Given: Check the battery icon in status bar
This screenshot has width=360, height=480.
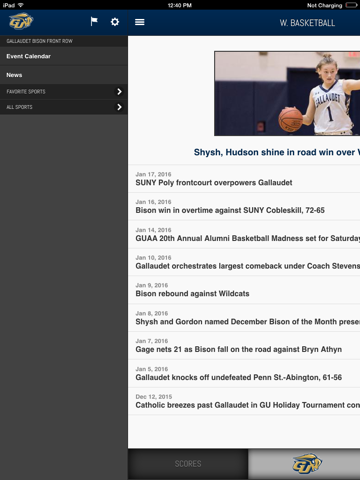Looking at the screenshot, I should click(x=351, y=5).
